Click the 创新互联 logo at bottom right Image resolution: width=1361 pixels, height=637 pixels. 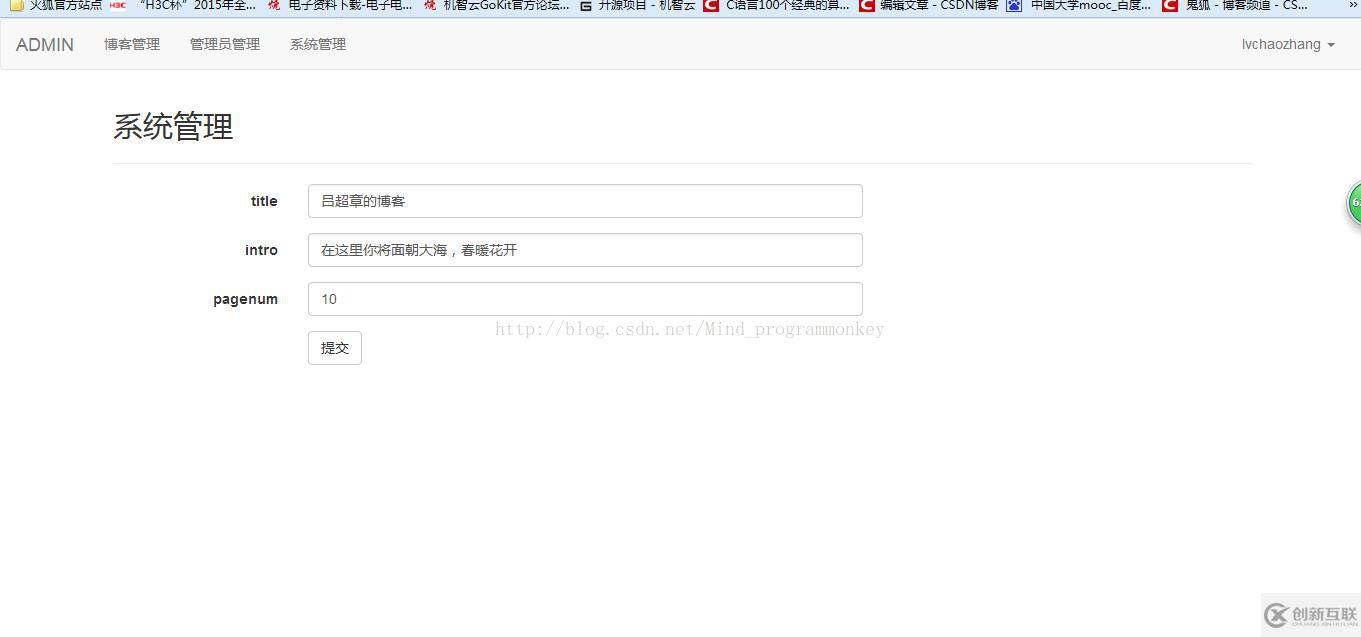[x=1310, y=616]
